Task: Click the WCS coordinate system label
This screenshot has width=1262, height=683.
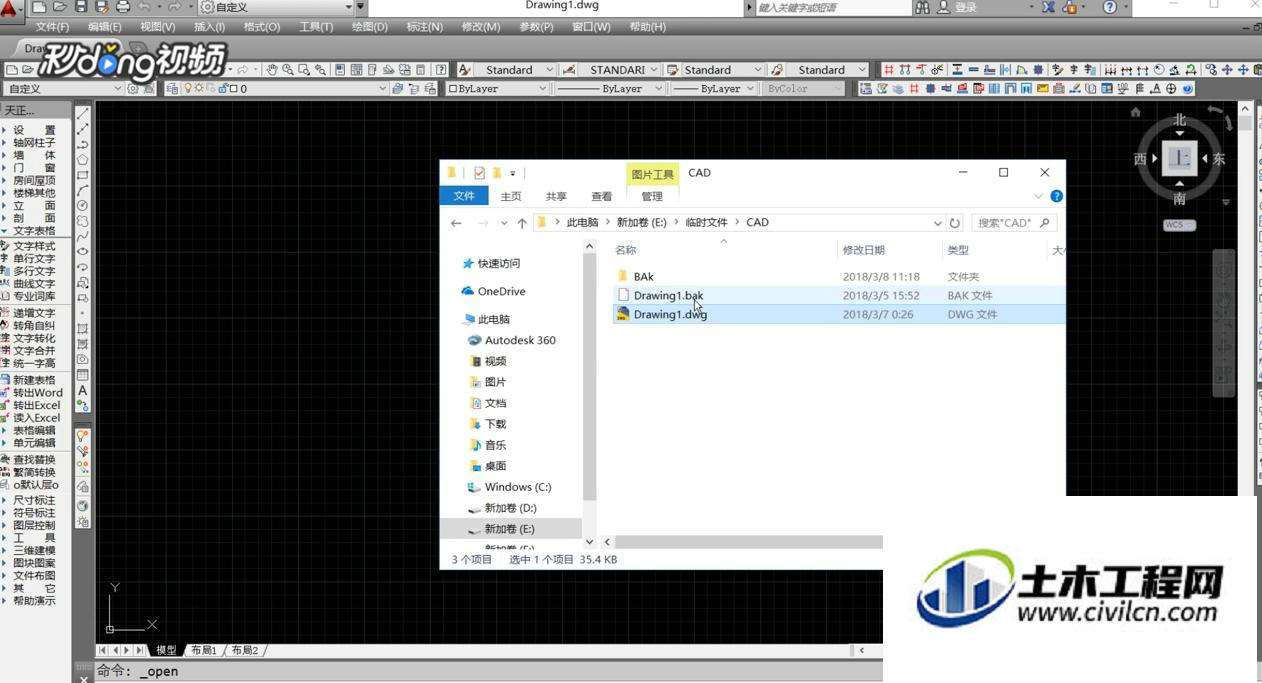Action: click(x=1179, y=225)
